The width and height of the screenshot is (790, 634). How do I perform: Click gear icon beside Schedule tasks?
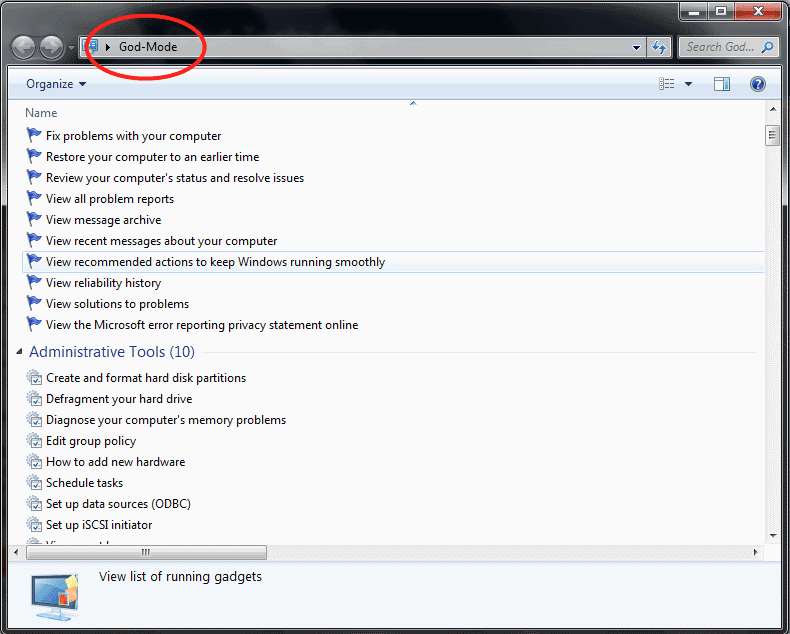34,483
